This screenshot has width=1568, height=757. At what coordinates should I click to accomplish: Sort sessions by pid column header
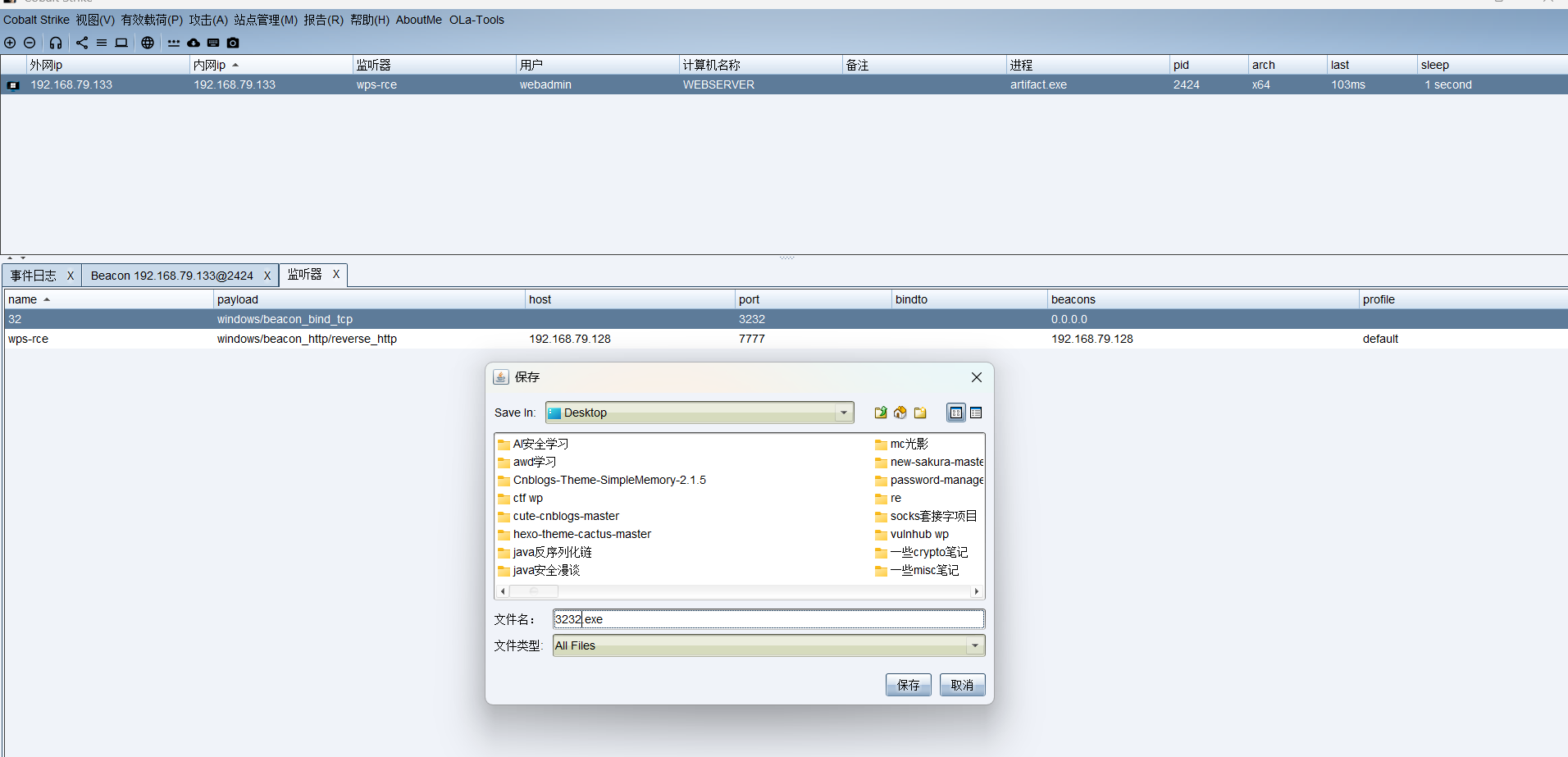click(1209, 65)
